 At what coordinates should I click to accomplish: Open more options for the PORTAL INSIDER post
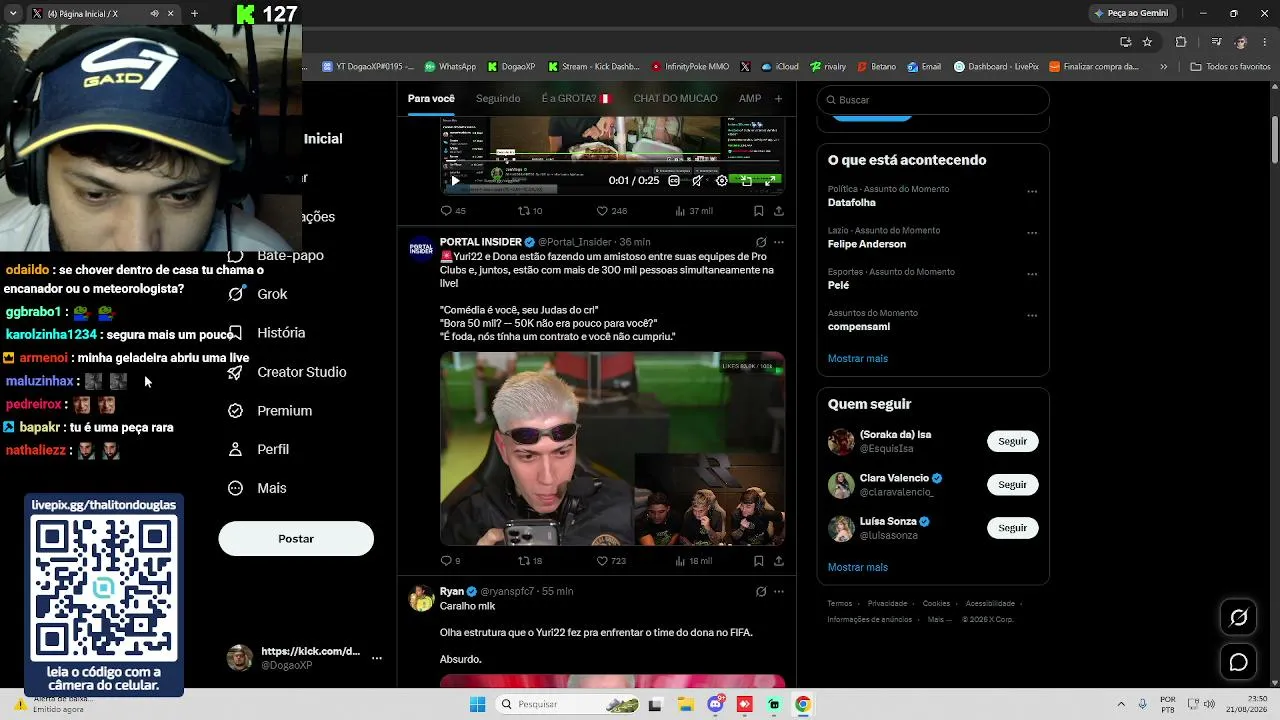coord(779,242)
